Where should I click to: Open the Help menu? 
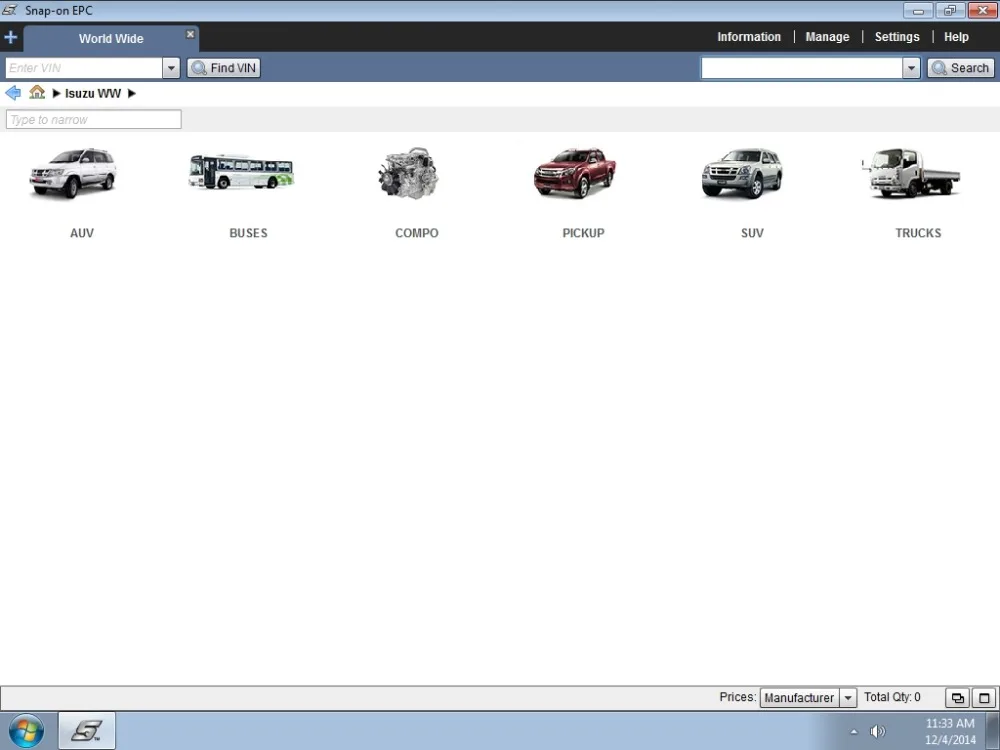956,37
